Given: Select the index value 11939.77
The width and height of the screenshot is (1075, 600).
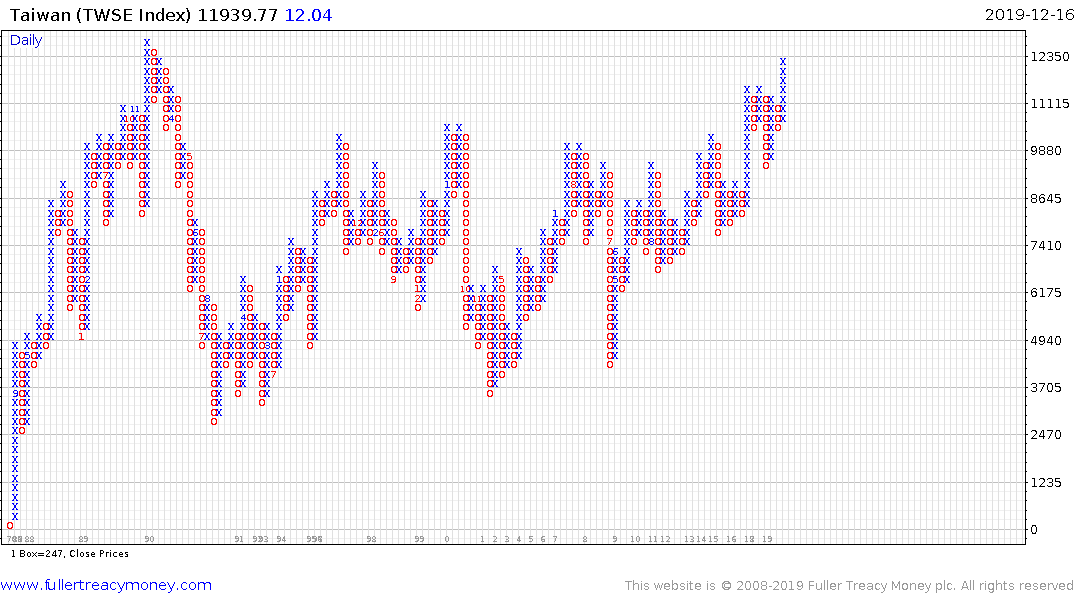Looking at the screenshot, I should point(237,15).
